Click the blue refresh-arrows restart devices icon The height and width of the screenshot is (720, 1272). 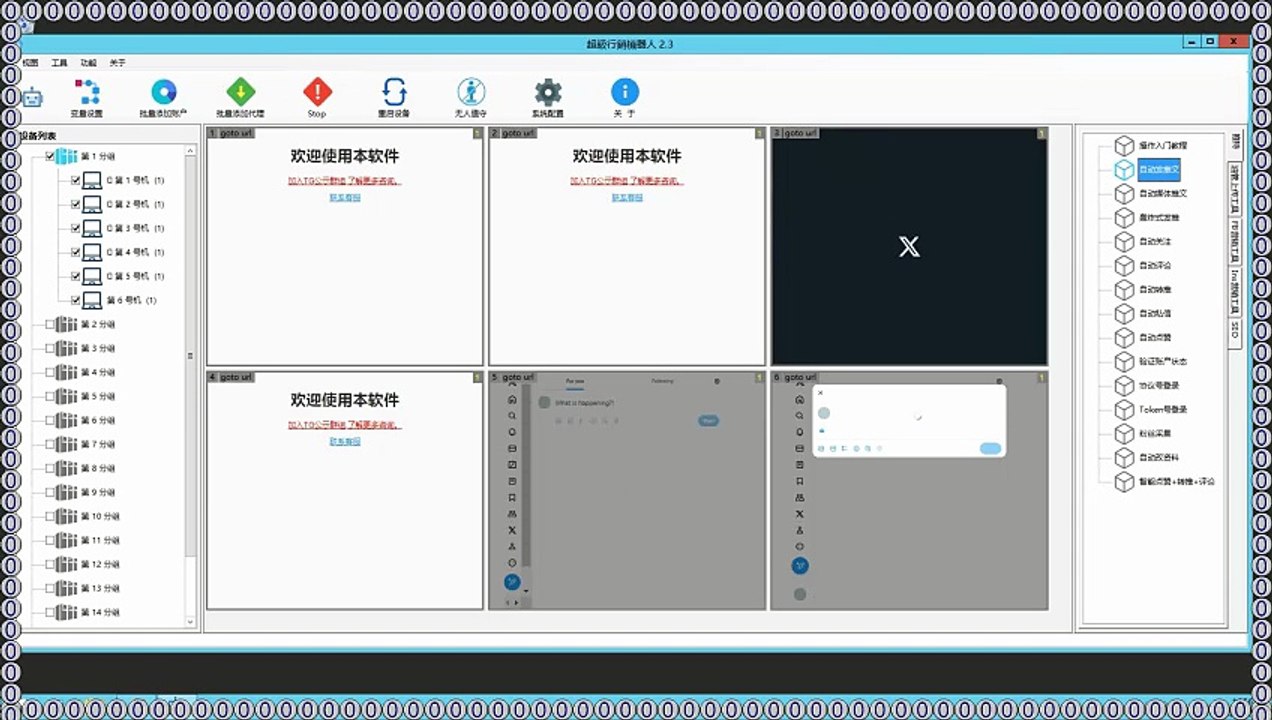pyautogui.click(x=394, y=92)
